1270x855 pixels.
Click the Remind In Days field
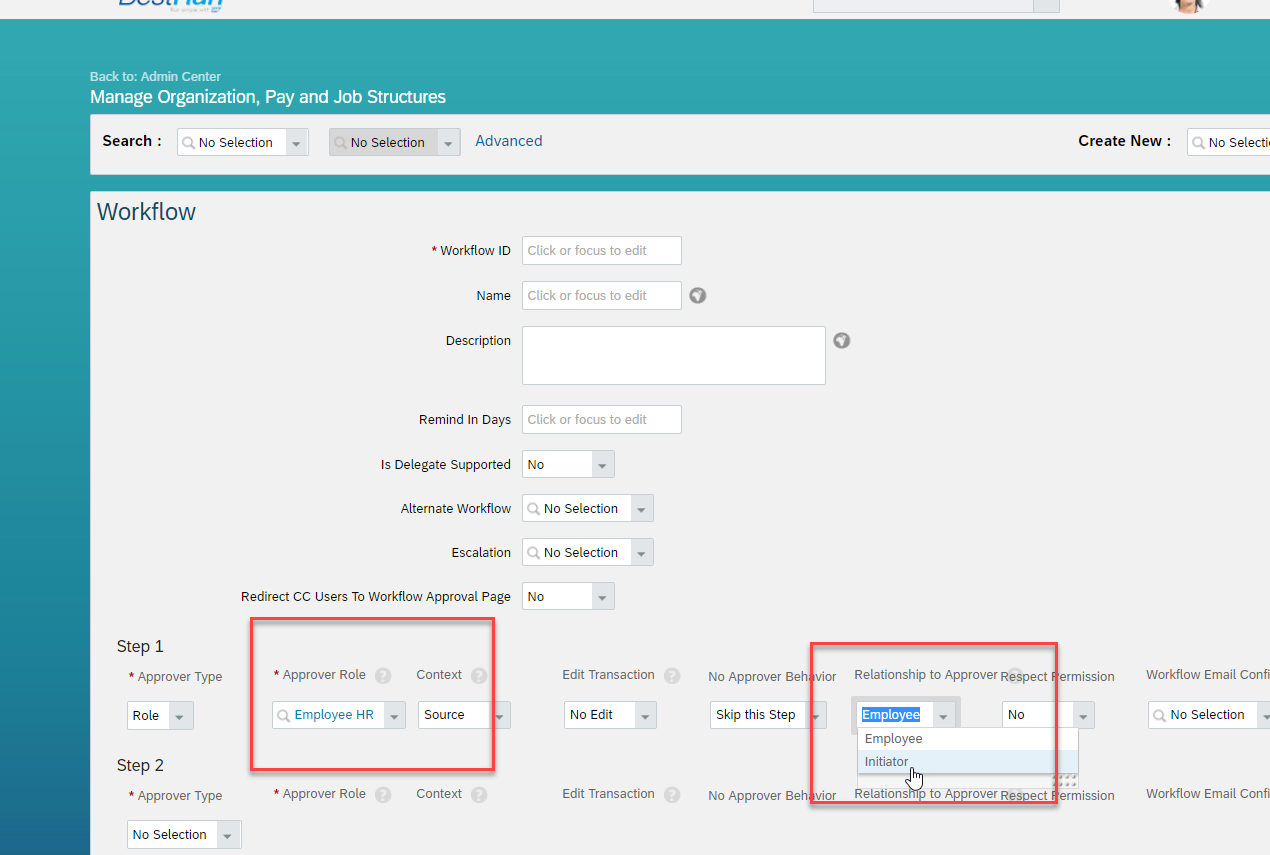[x=602, y=420]
